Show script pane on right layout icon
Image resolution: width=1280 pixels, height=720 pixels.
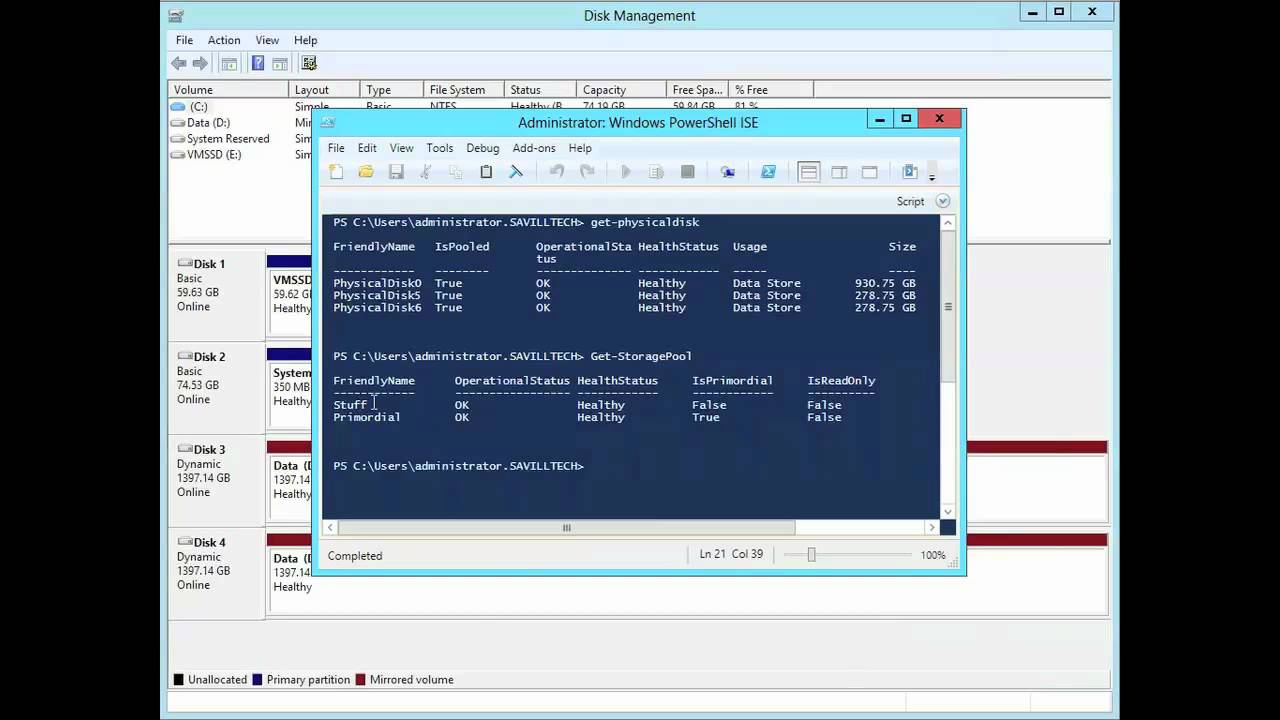[839, 172]
